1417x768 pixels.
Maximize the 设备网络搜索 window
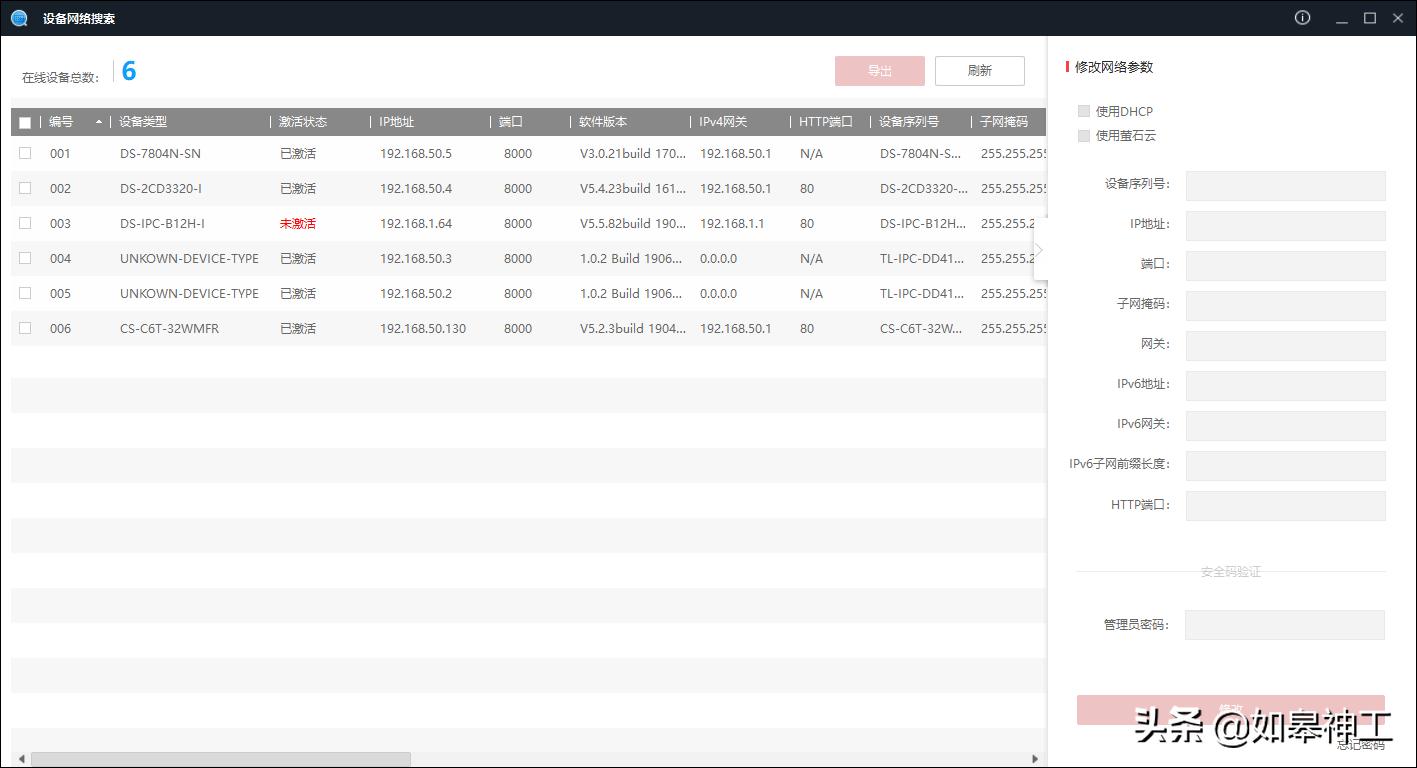click(x=1370, y=18)
